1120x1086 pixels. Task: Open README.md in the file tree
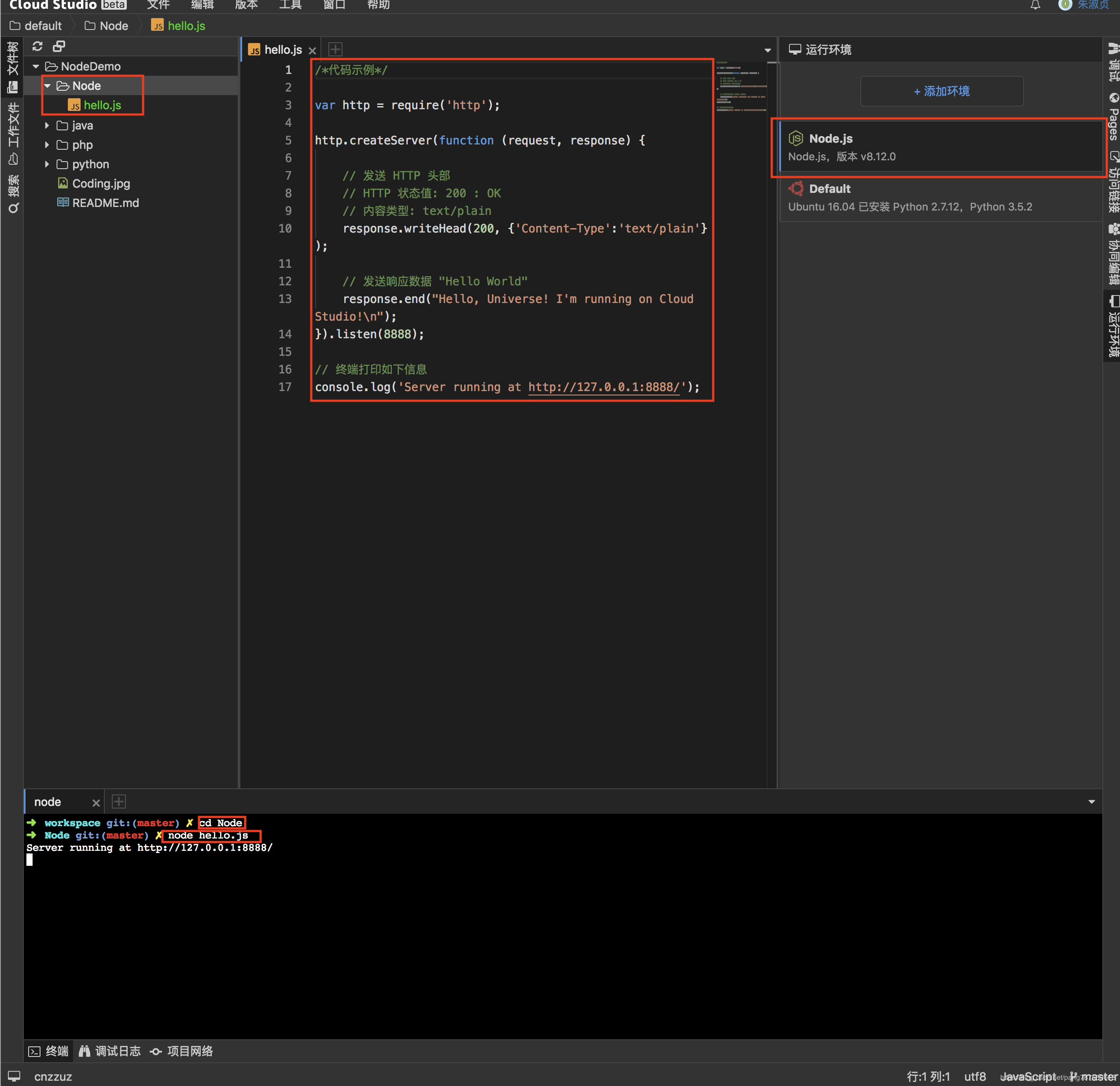[x=105, y=203]
